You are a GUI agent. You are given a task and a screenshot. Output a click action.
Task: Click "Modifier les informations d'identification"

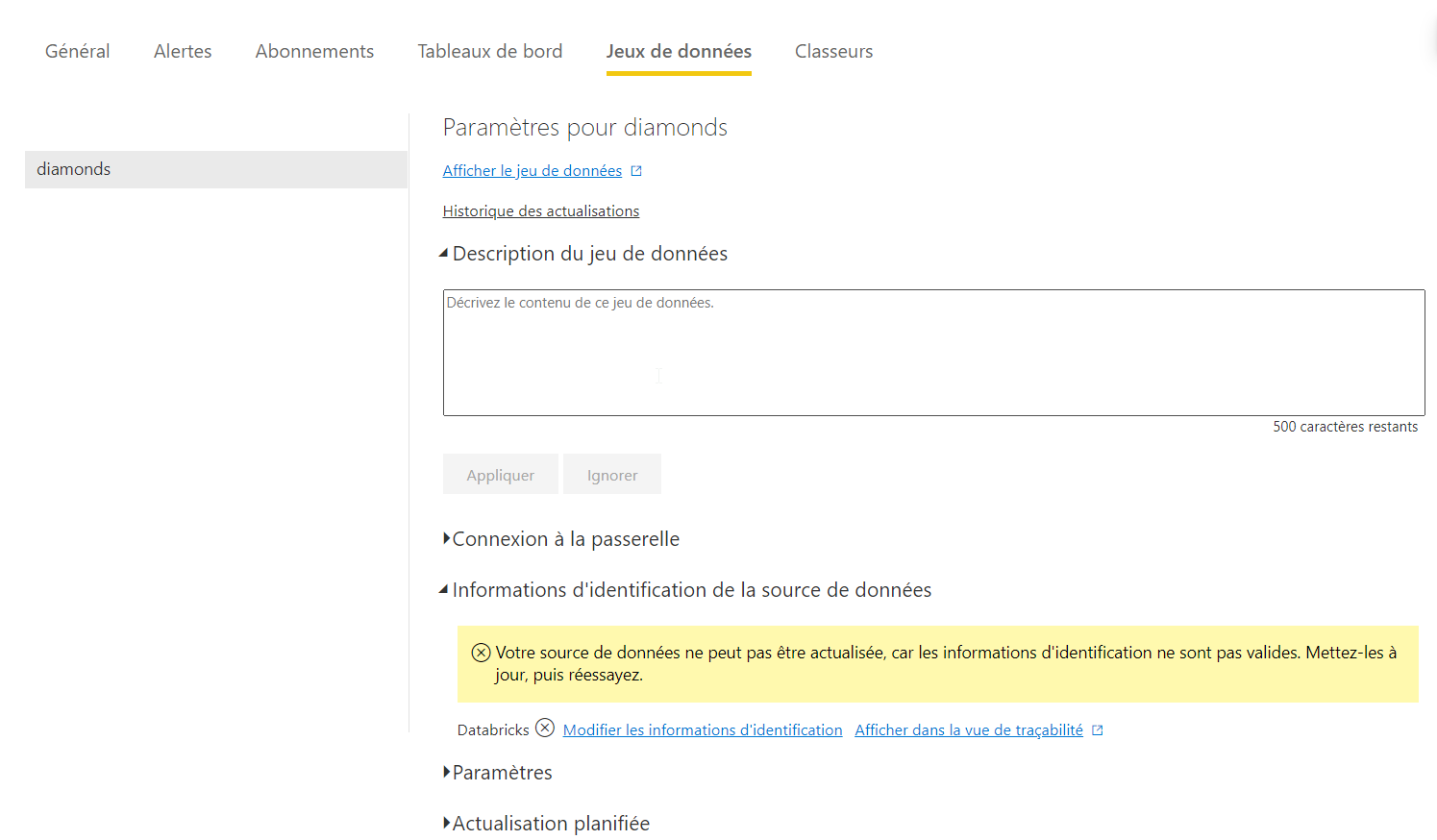pyautogui.click(x=702, y=729)
